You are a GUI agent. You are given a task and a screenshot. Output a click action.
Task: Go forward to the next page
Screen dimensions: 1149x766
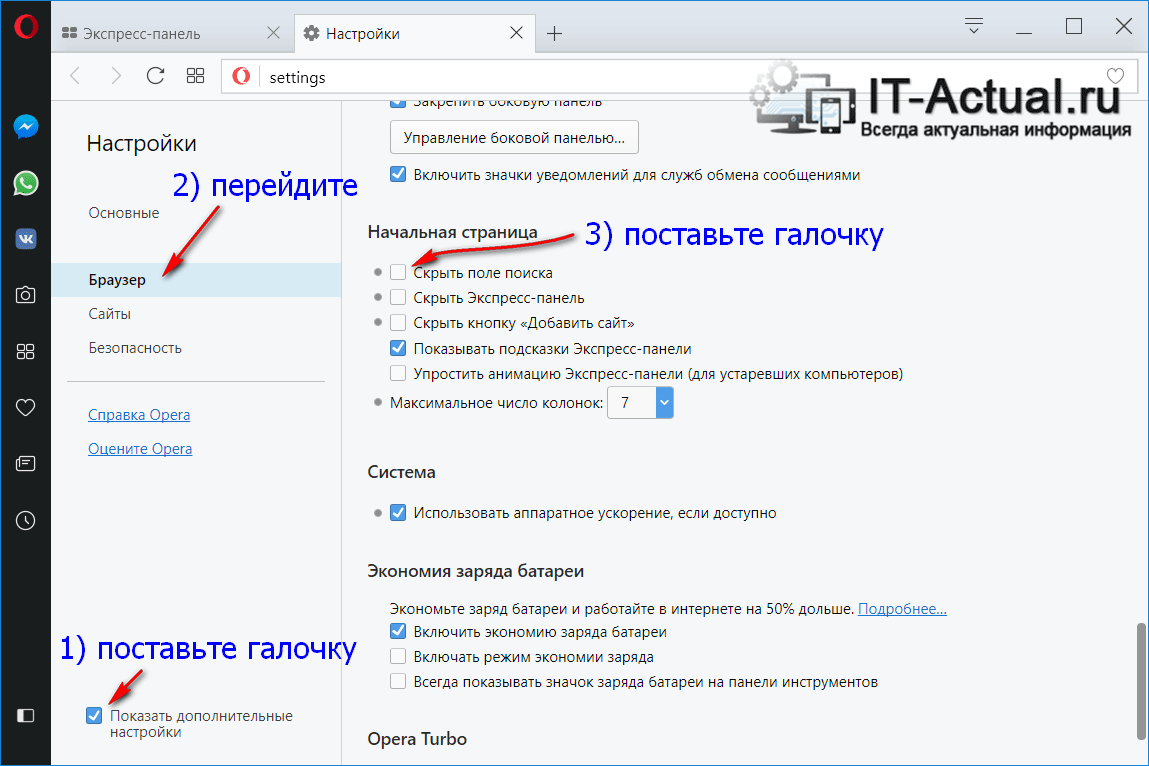click(x=115, y=76)
